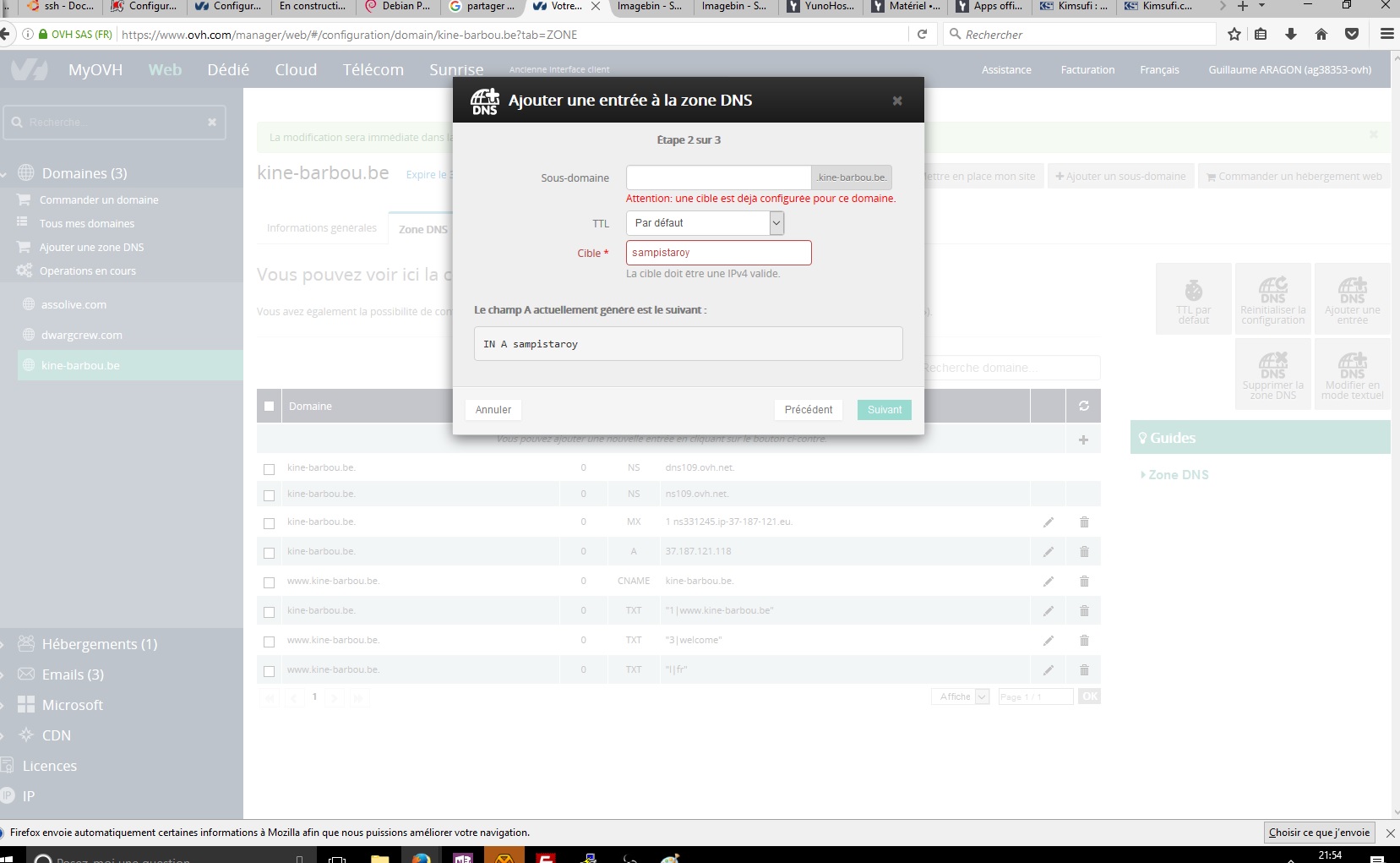Check the dns109.ovh.net NS row
Screen dimensions: 1400x863
click(269, 469)
